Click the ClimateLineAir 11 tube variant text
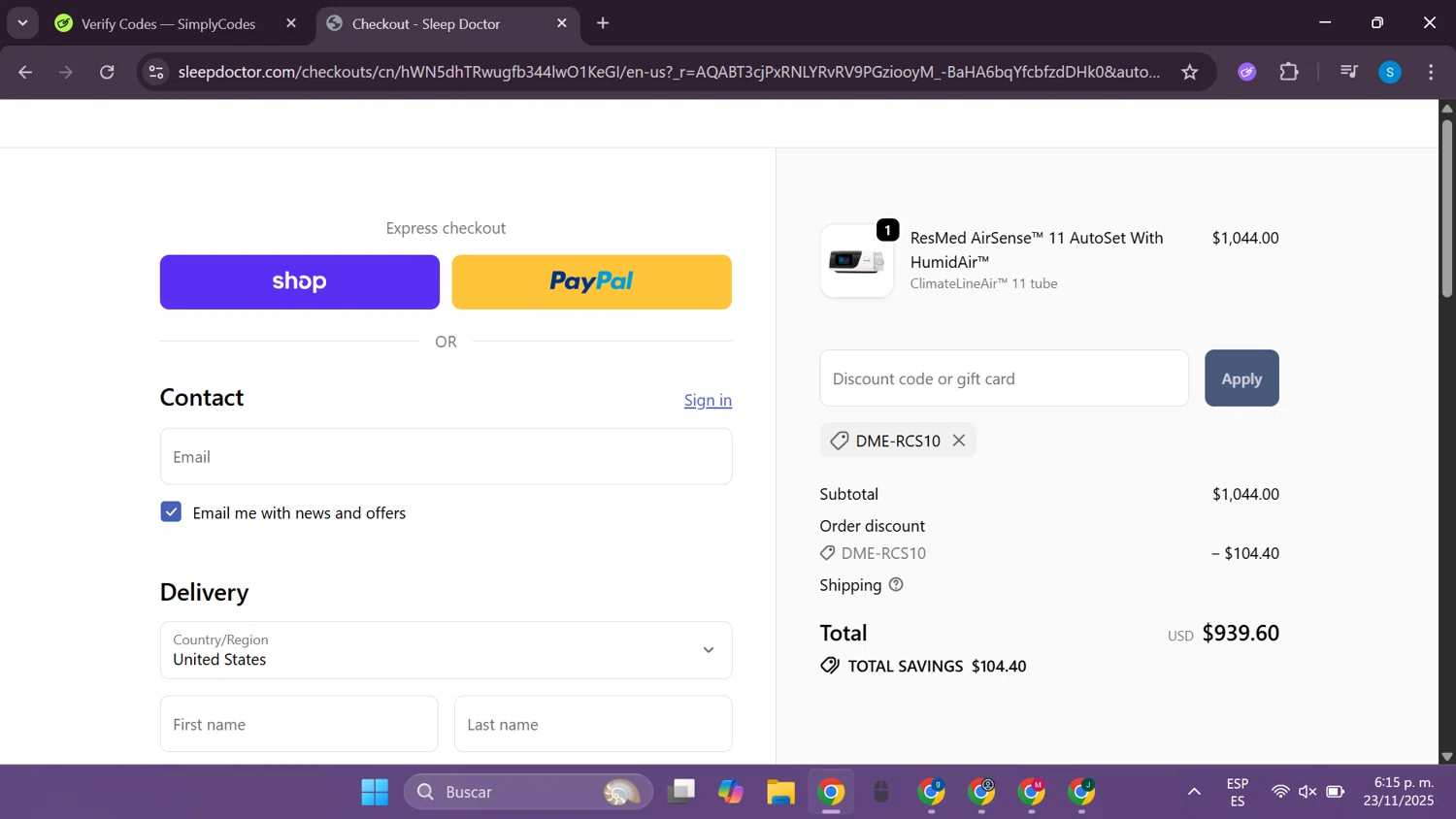 pos(983,283)
